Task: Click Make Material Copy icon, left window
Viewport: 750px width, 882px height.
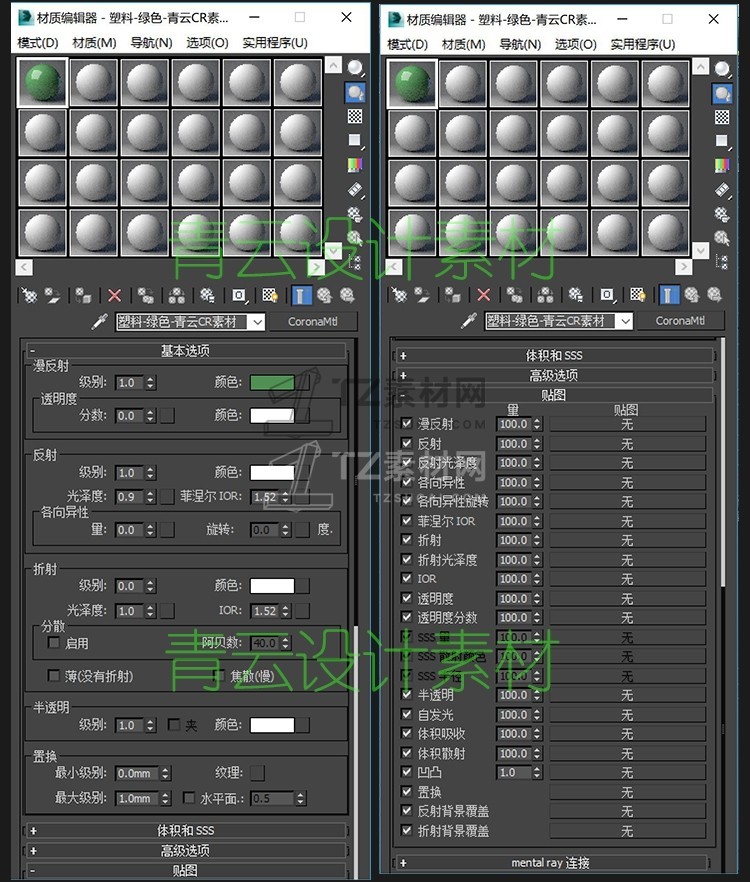Action: [x=146, y=295]
